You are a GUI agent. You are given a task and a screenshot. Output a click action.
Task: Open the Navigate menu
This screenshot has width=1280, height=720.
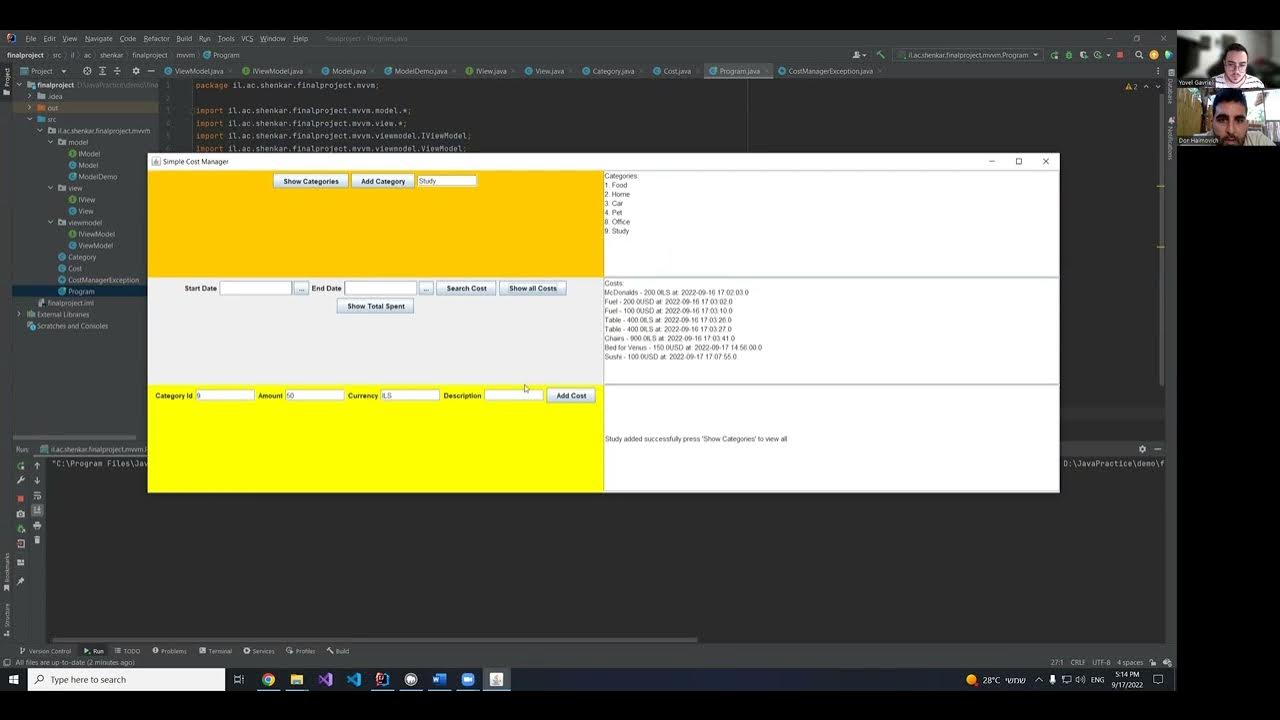click(x=99, y=38)
